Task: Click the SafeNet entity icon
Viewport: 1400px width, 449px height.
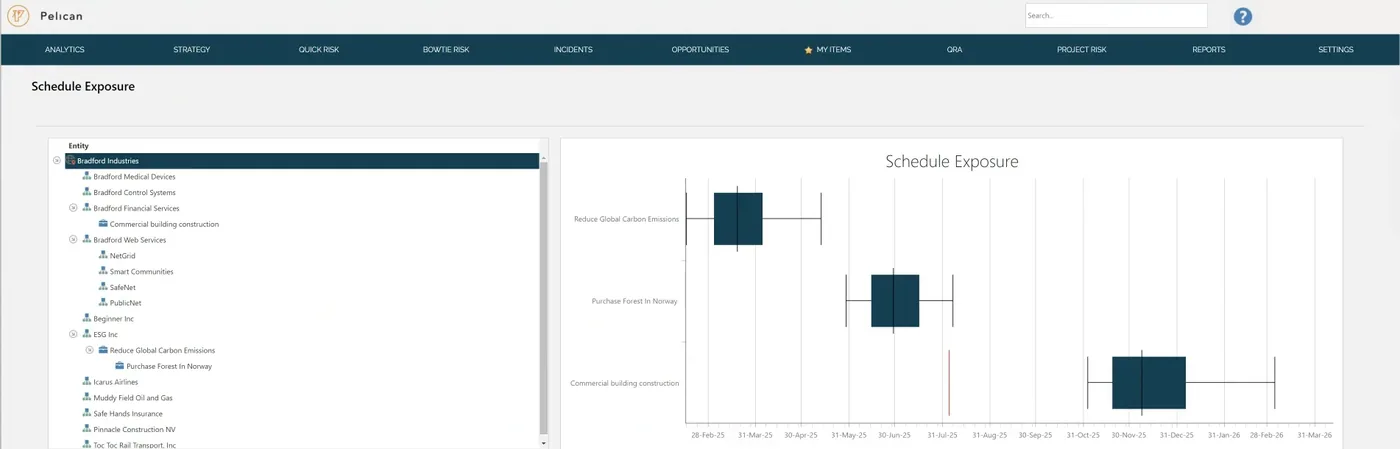Action: [x=103, y=287]
